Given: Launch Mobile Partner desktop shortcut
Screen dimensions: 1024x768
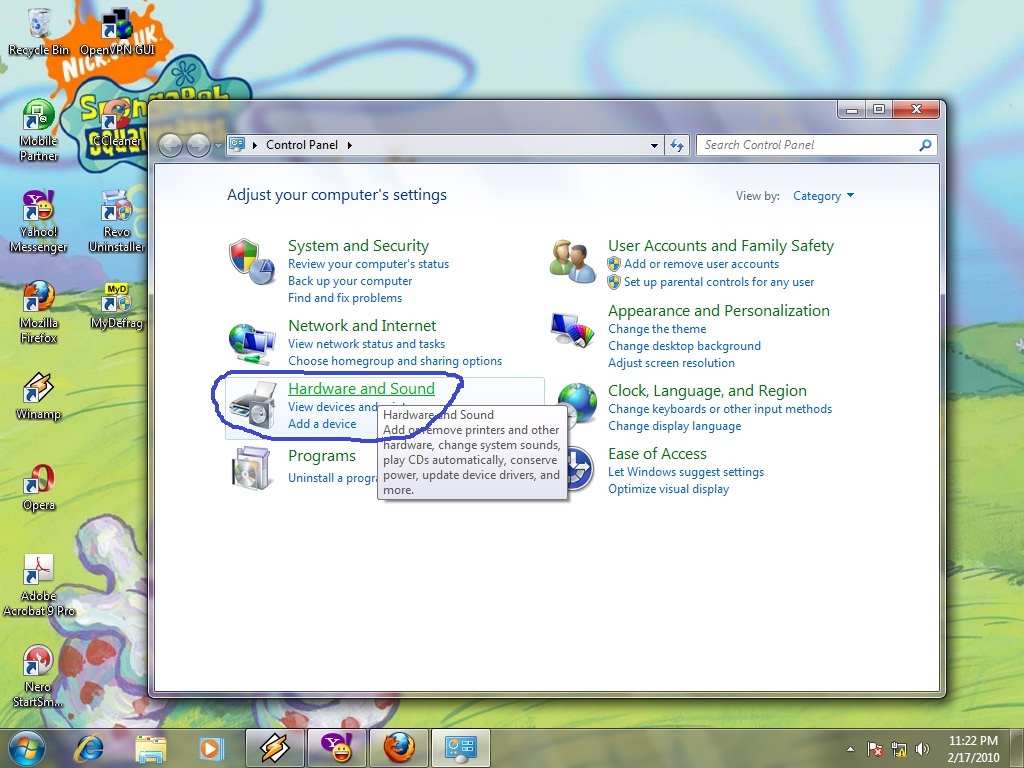Looking at the screenshot, I should pyautogui.click(x=39, y=131).
